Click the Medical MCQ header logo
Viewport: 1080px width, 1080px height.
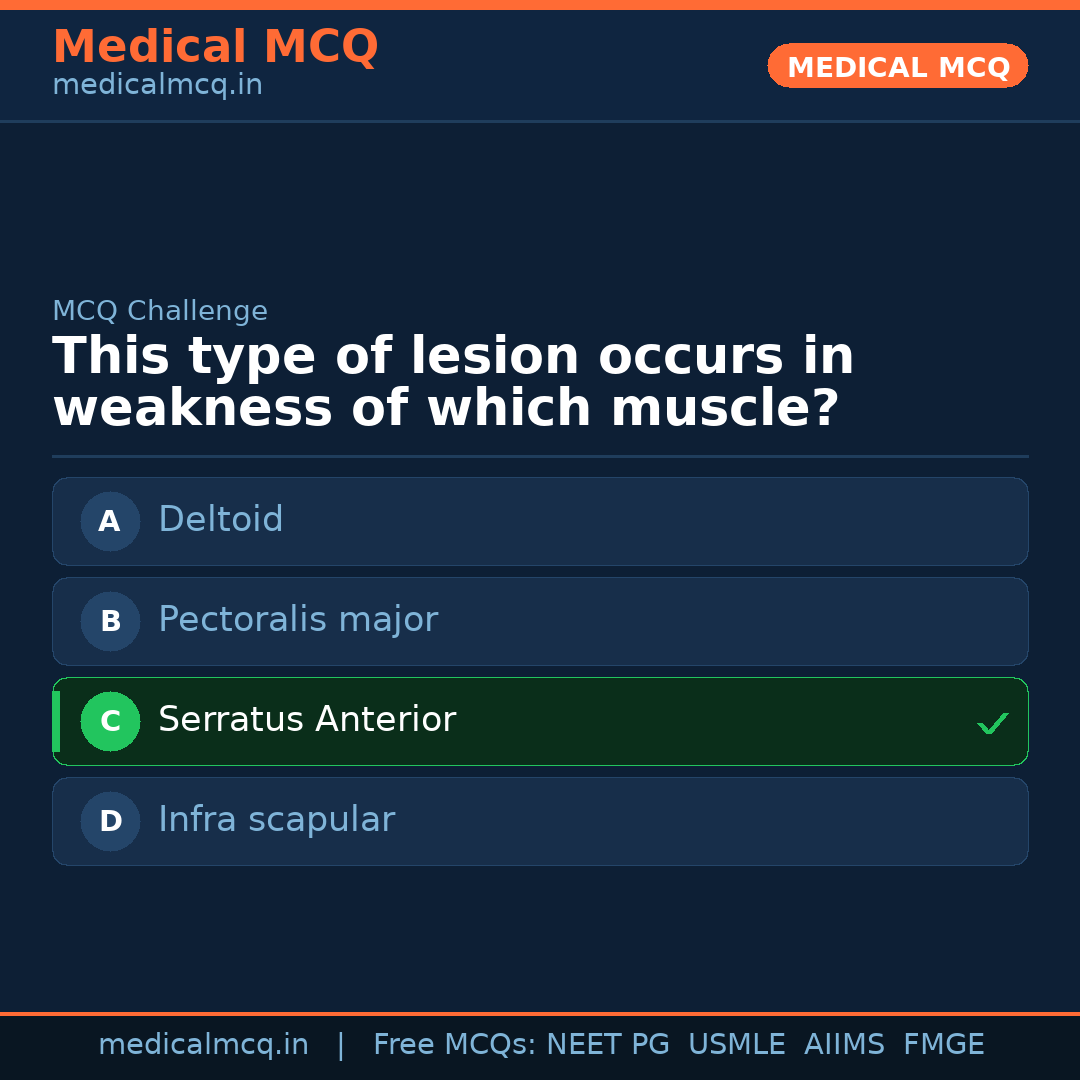click(x=215, y=47)
